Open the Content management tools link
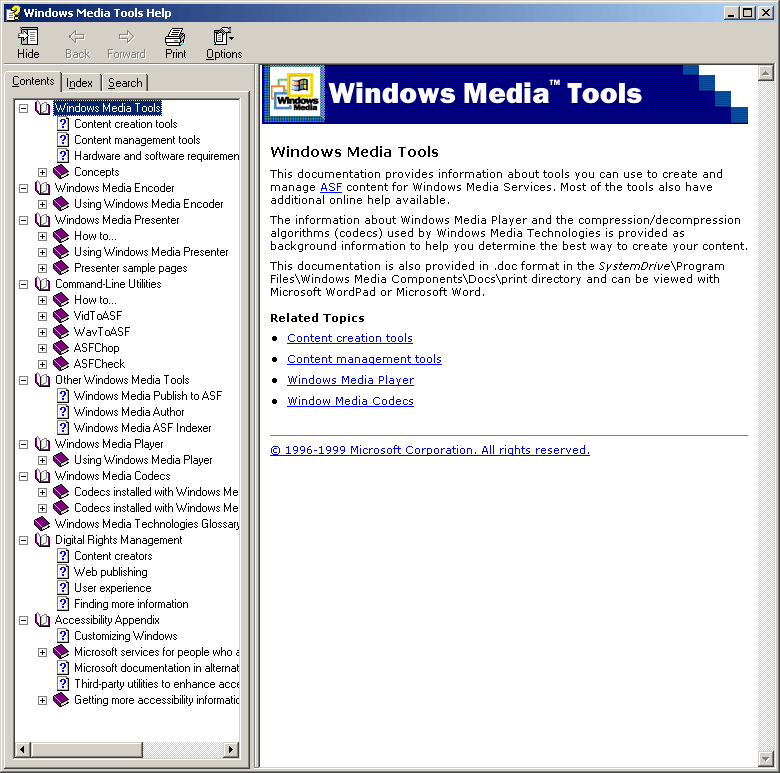This screenshot has width=780, height=773. click(x=364, y=359)
